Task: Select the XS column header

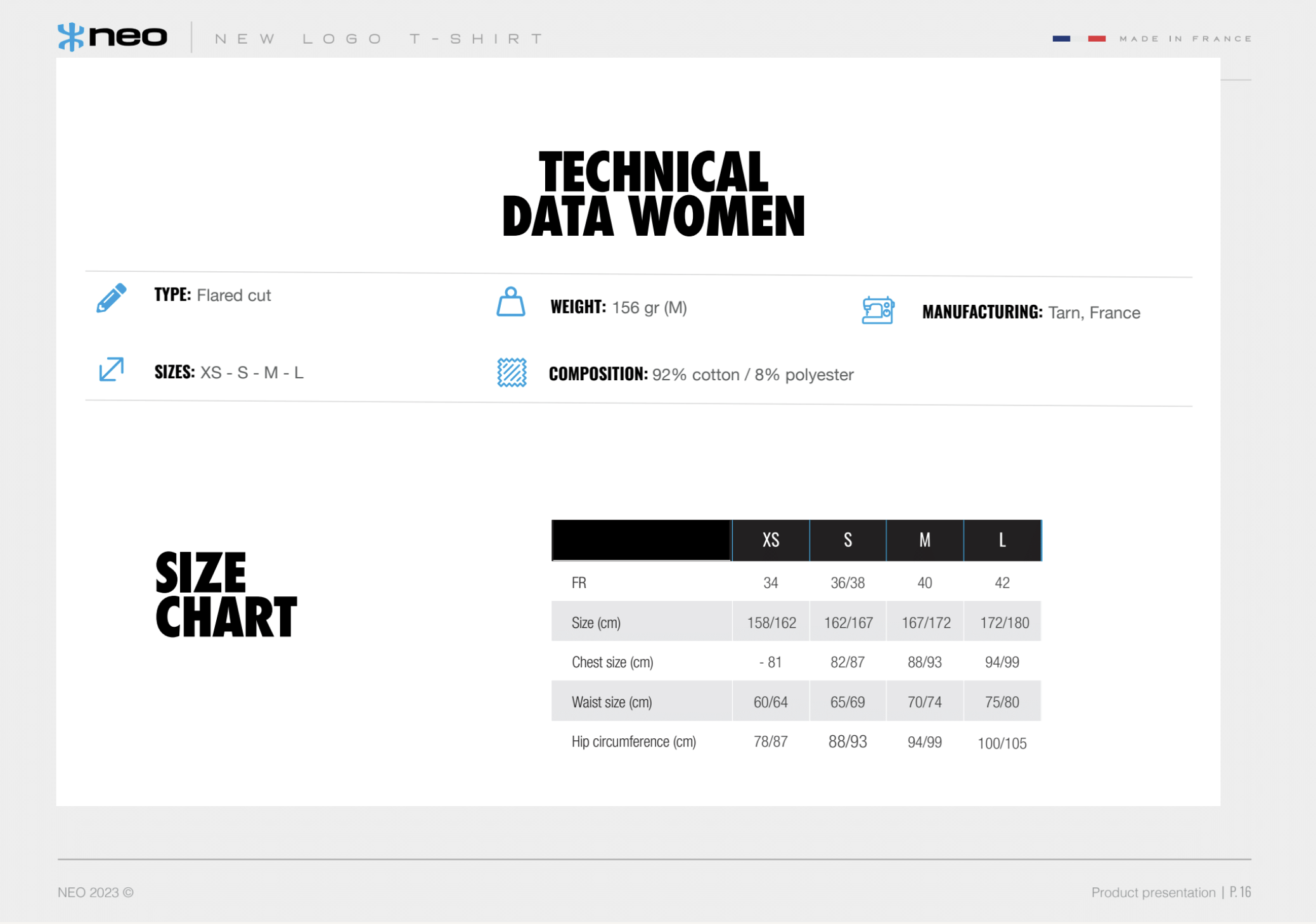Action: (770, 540)
